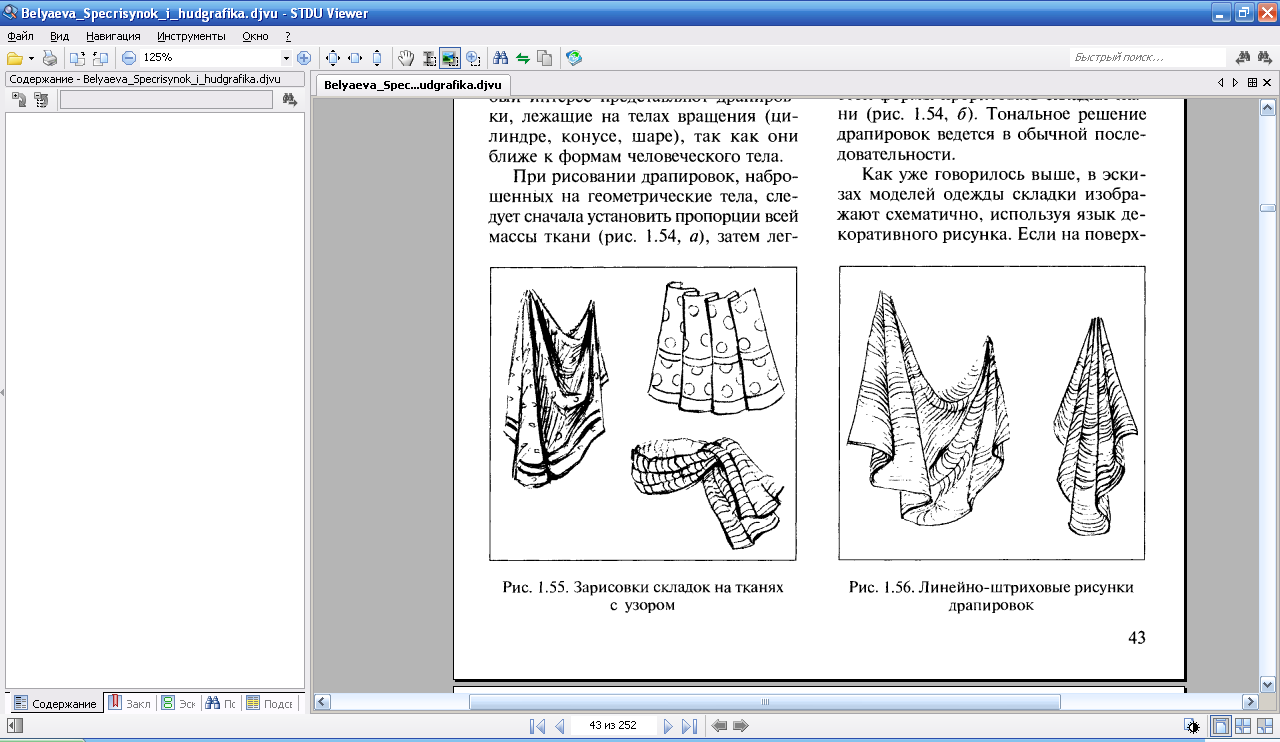Click the fit whole page icon

pos(333,58)
